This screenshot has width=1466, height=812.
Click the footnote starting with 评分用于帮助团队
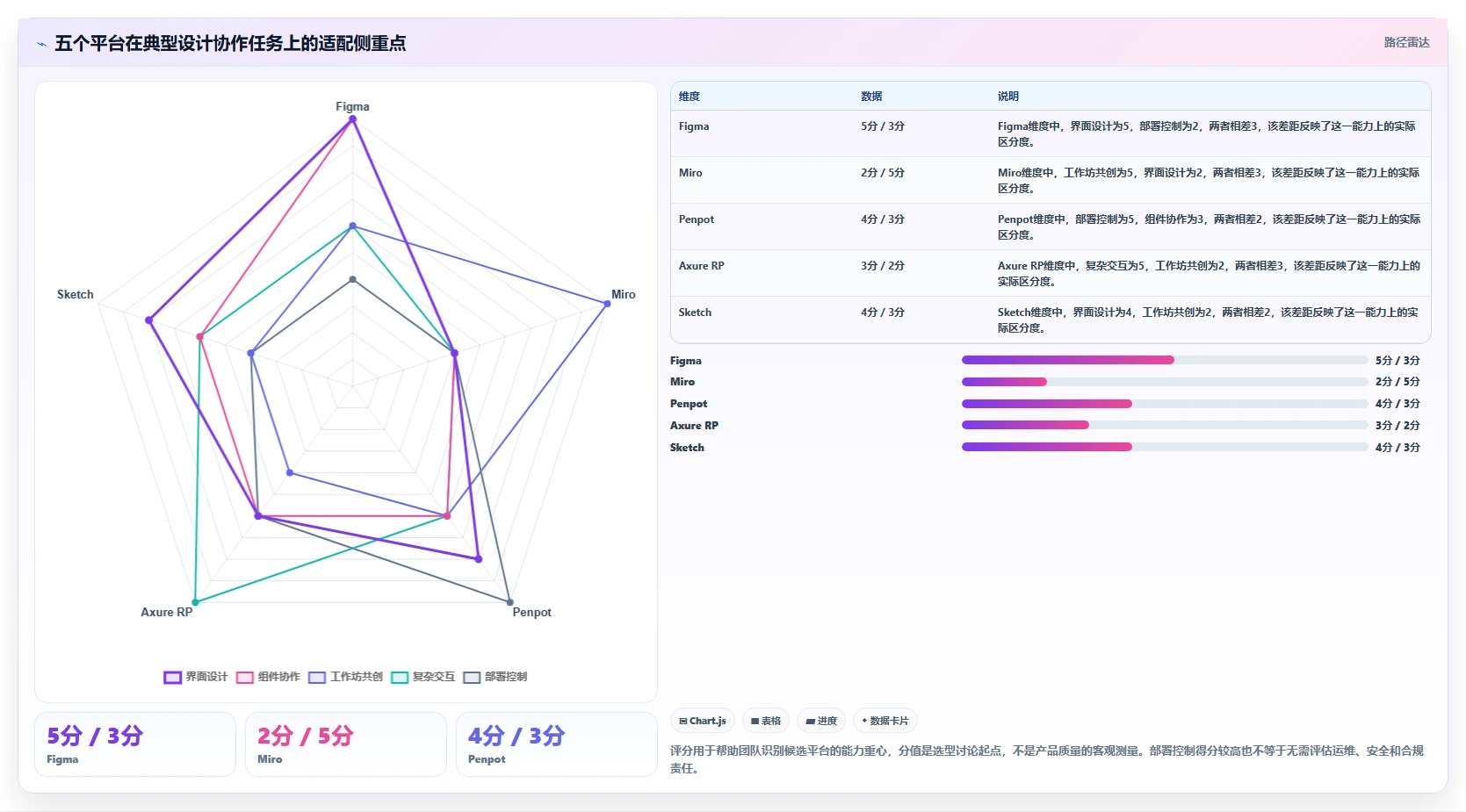(x=1047, y=759)
